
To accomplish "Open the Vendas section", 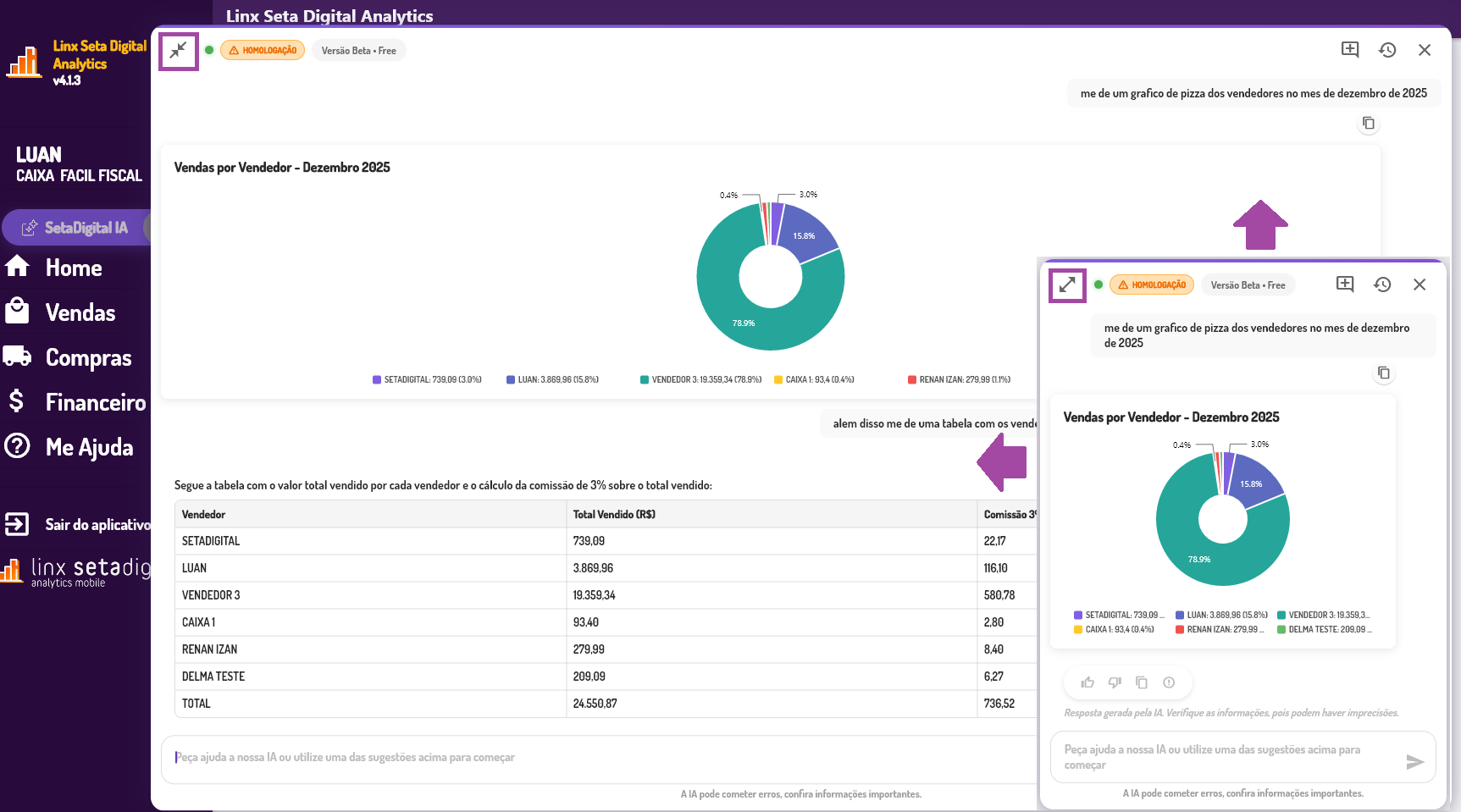I will pyautogui.click(x=80, y=312).
